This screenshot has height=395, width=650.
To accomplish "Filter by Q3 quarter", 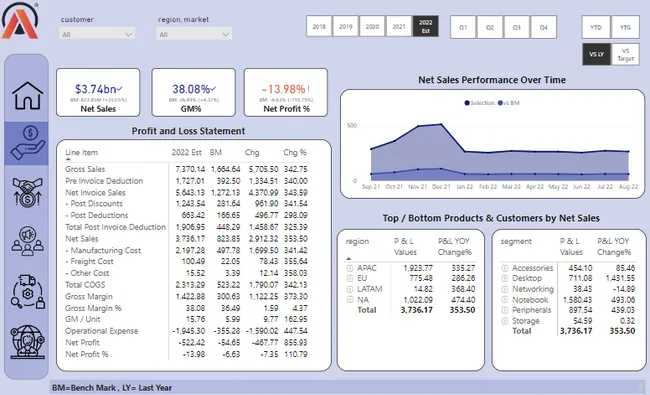I will 517,27.
